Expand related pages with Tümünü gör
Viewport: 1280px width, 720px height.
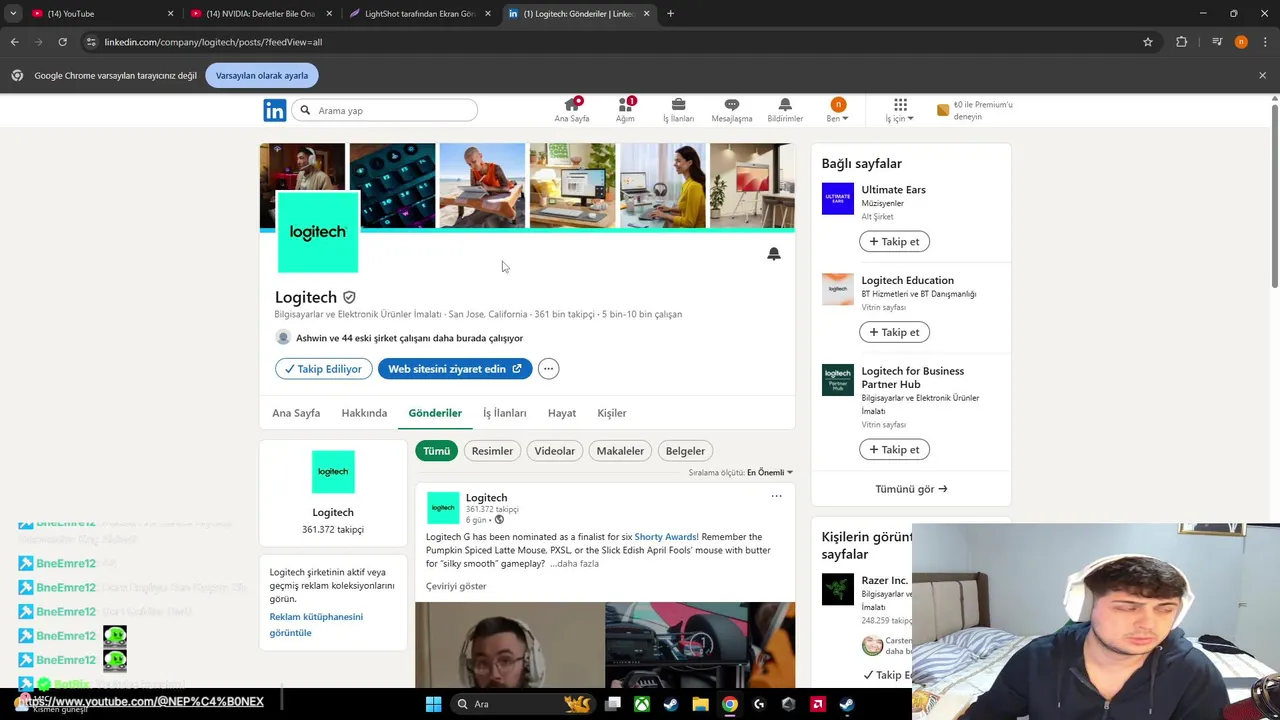[x=911, y=489]
